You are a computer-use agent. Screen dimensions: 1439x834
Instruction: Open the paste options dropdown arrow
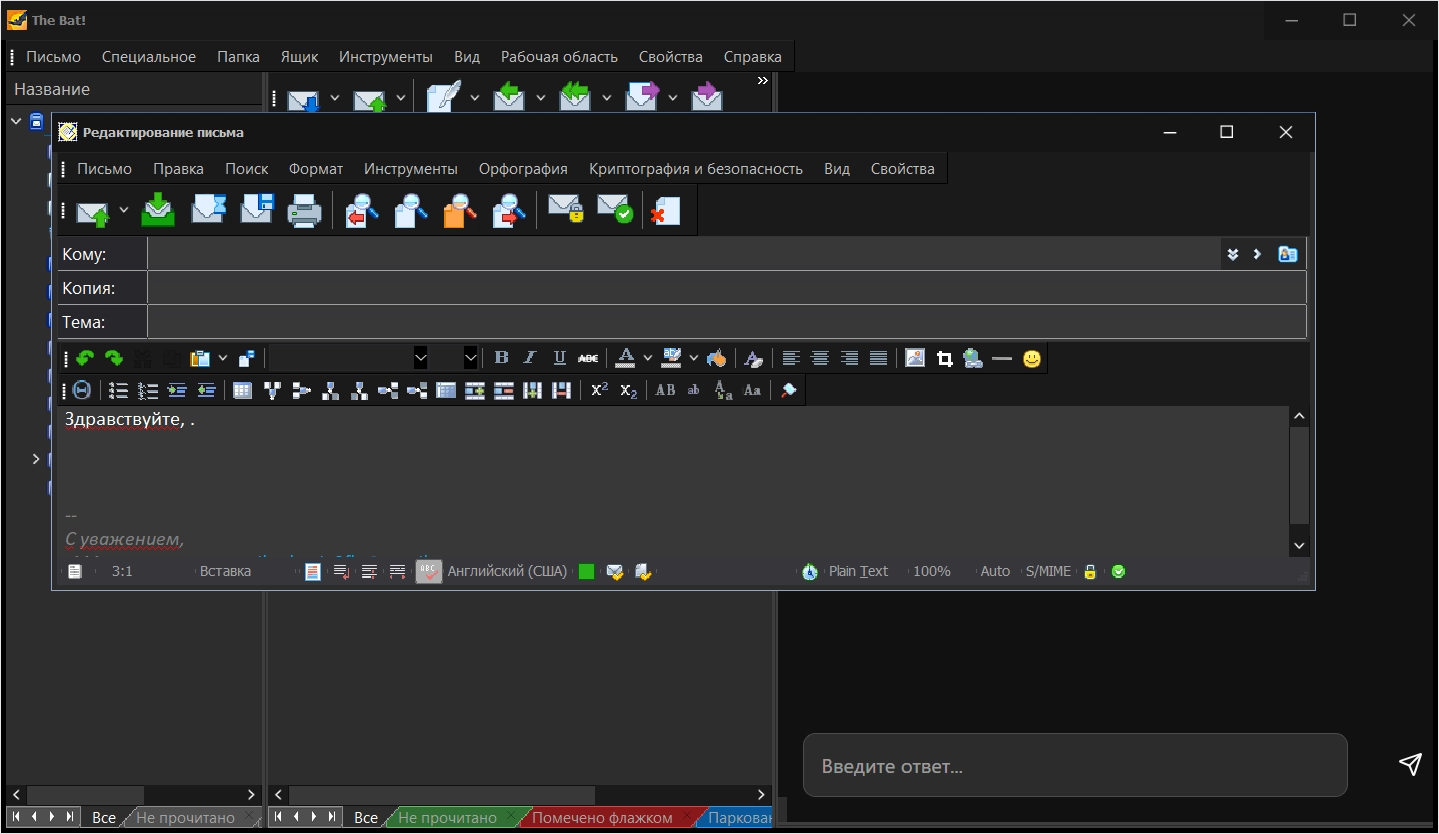pos(223,358)
